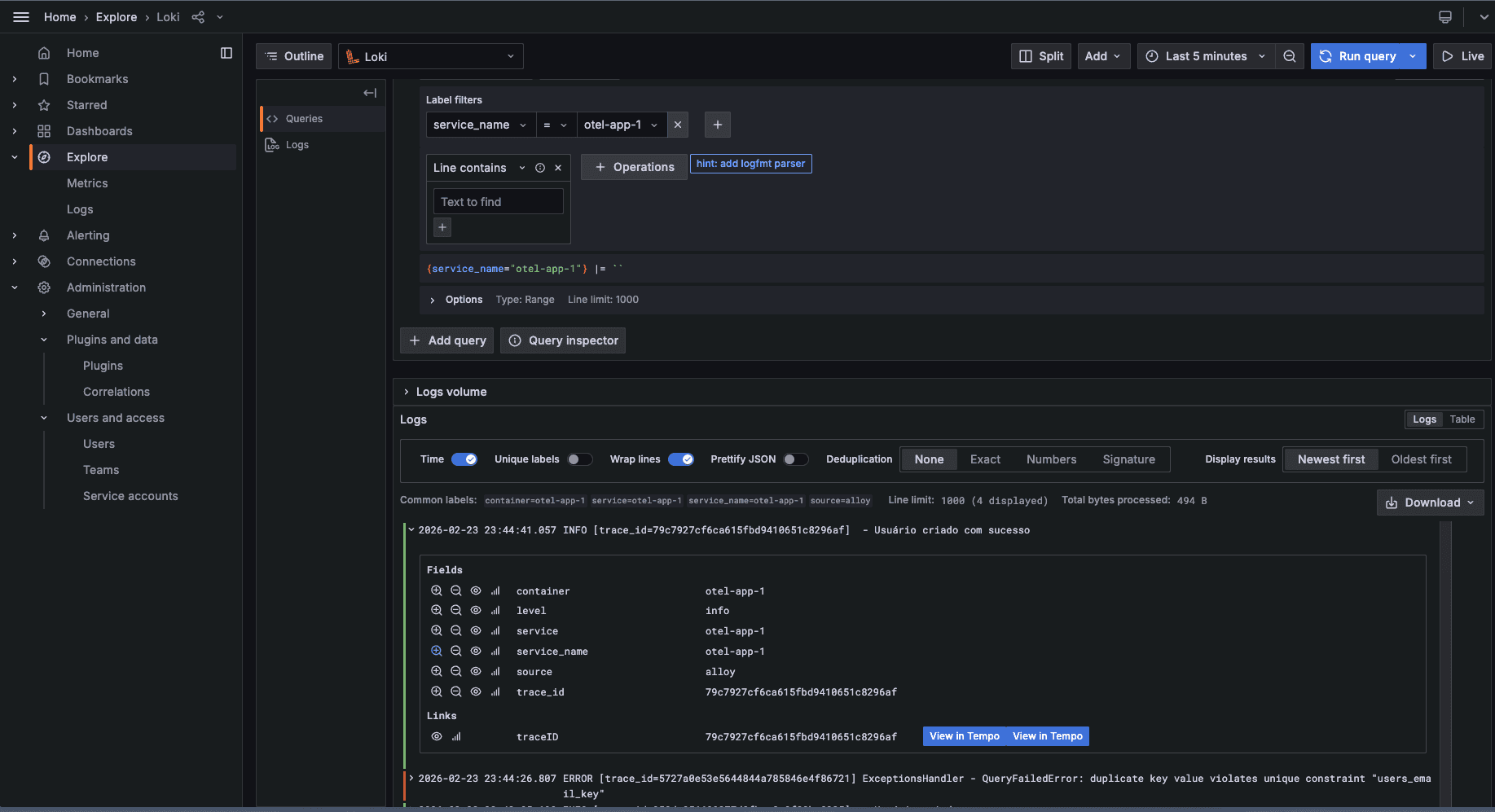Viewport: 1495px width, 812px height.
Task: Click the share icon next to Loki breadcrumb
Action: click(x=197, y=16)
